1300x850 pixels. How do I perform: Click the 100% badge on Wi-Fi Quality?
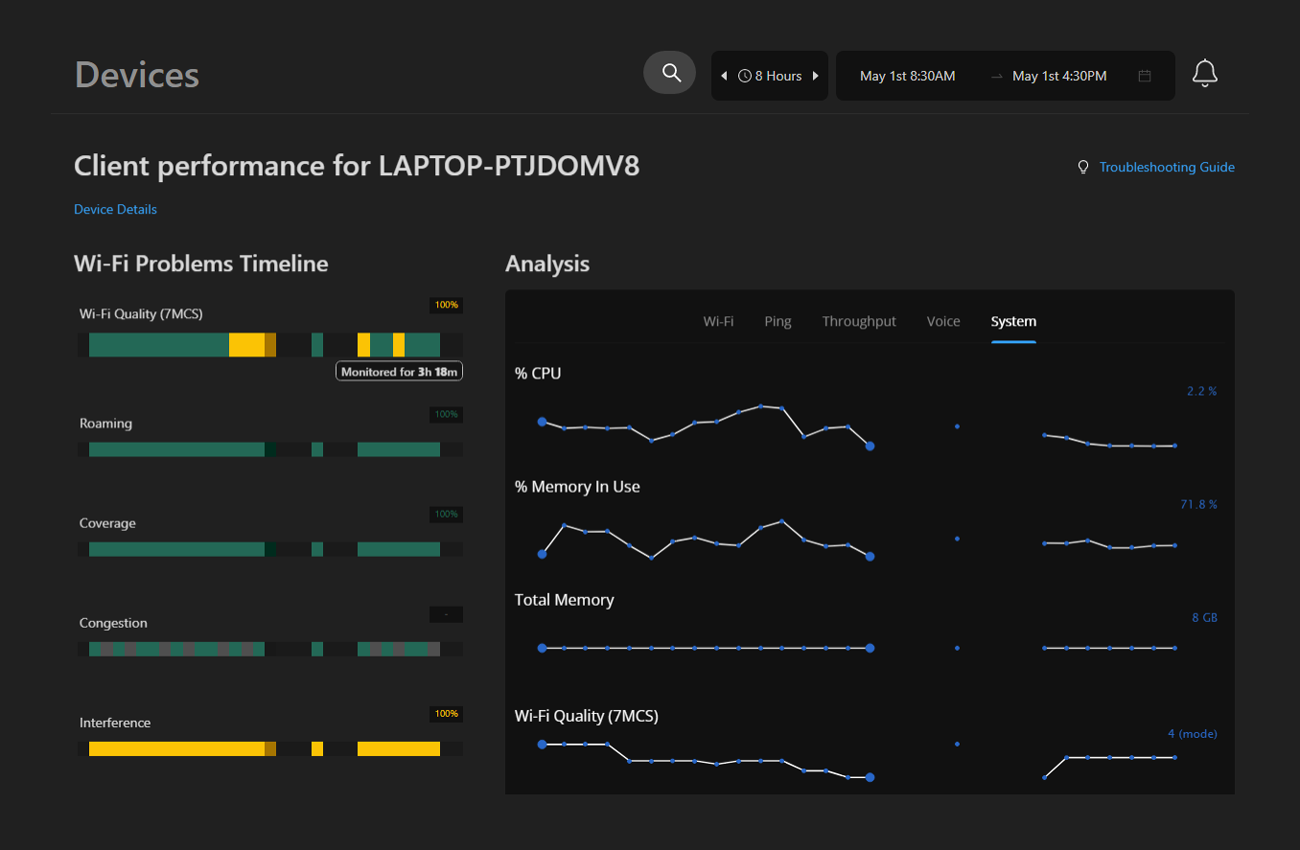[x=446, y=306]
